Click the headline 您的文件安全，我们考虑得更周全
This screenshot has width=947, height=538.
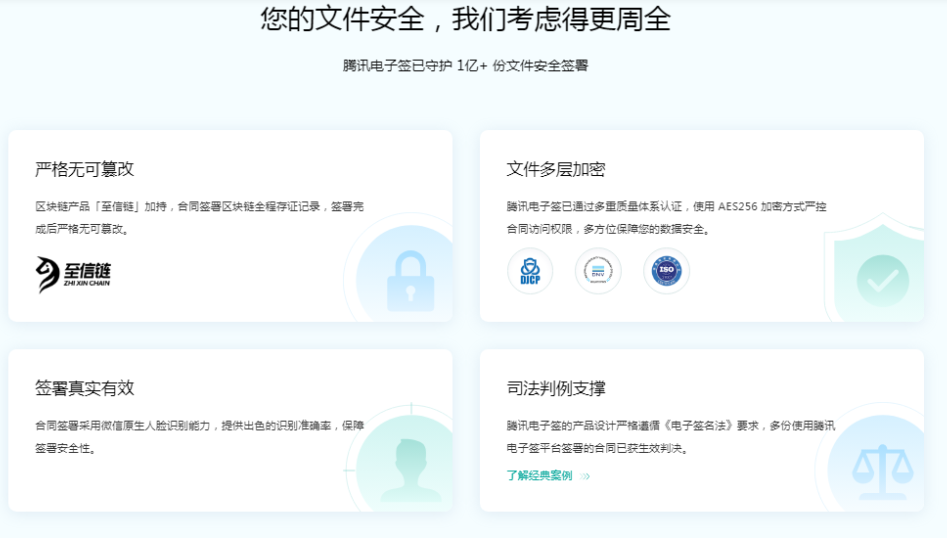tap(466, 19)
